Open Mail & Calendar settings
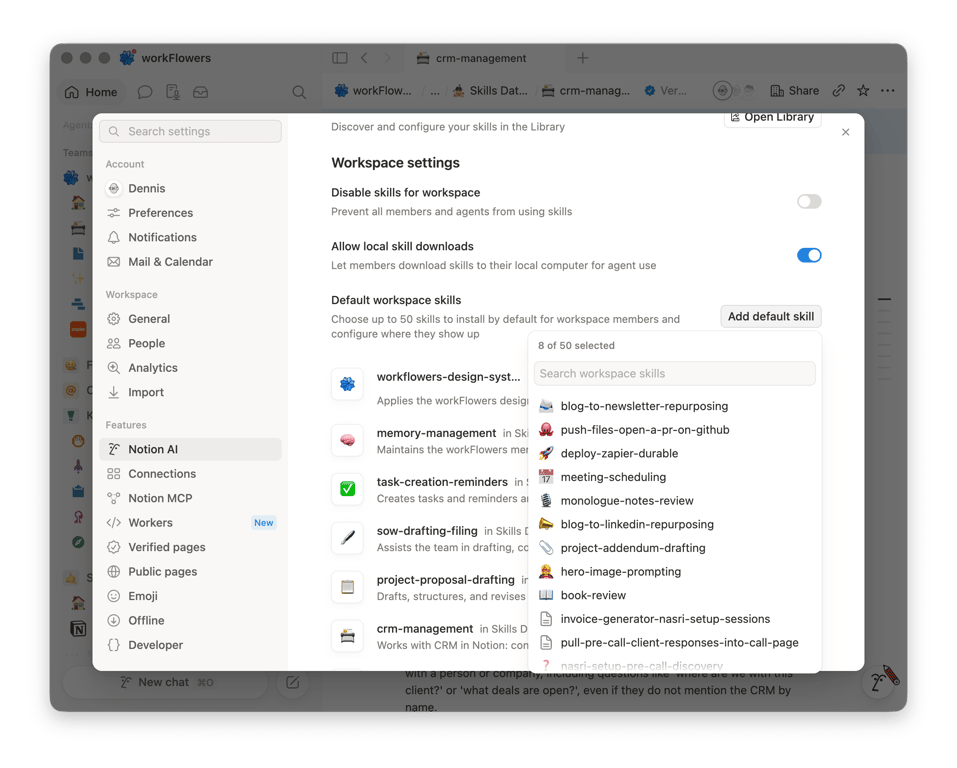Screen dimensions: 957x768 pyautogui.click(x=190, y=262)
